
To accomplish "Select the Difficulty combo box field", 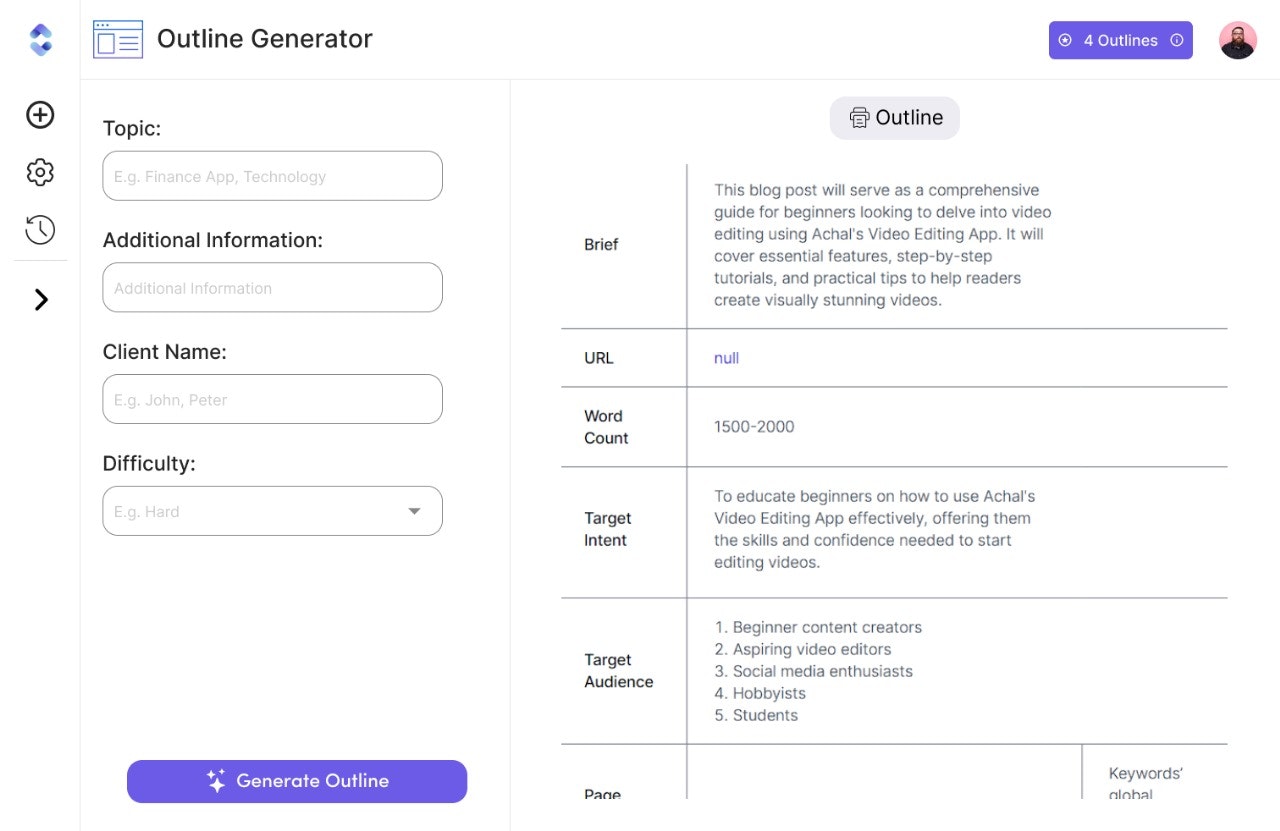I will click(273, 511).
